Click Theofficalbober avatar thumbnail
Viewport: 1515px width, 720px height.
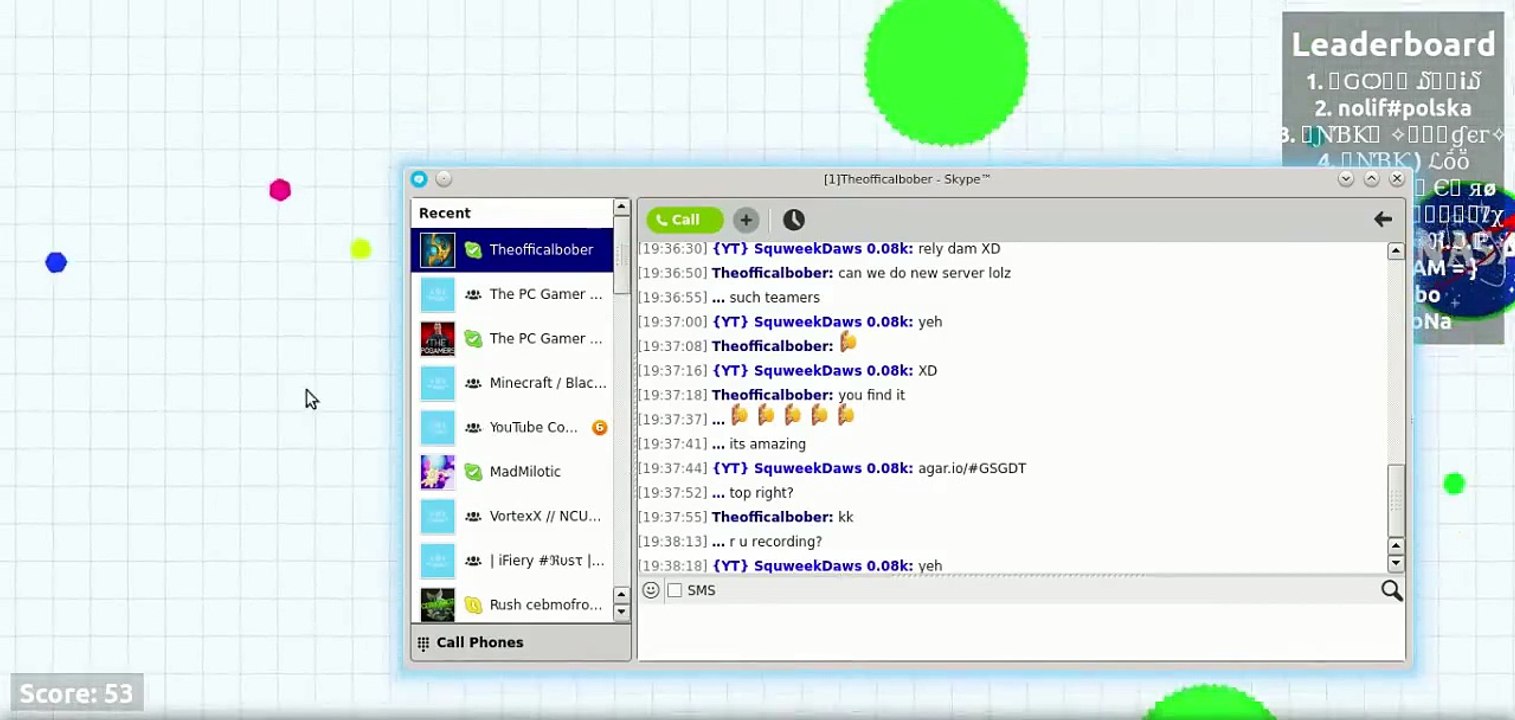coord(437,250)
